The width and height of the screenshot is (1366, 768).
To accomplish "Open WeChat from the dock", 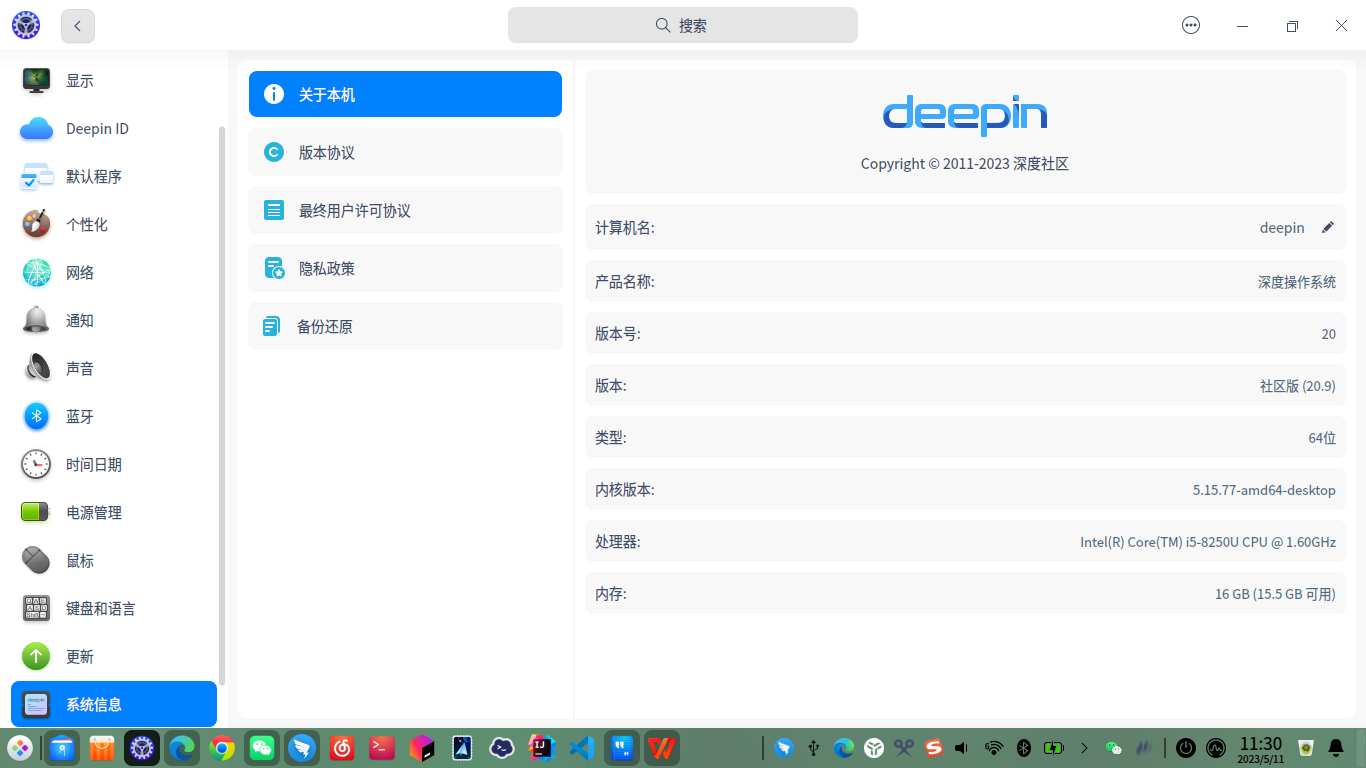I will click(262, 747).
